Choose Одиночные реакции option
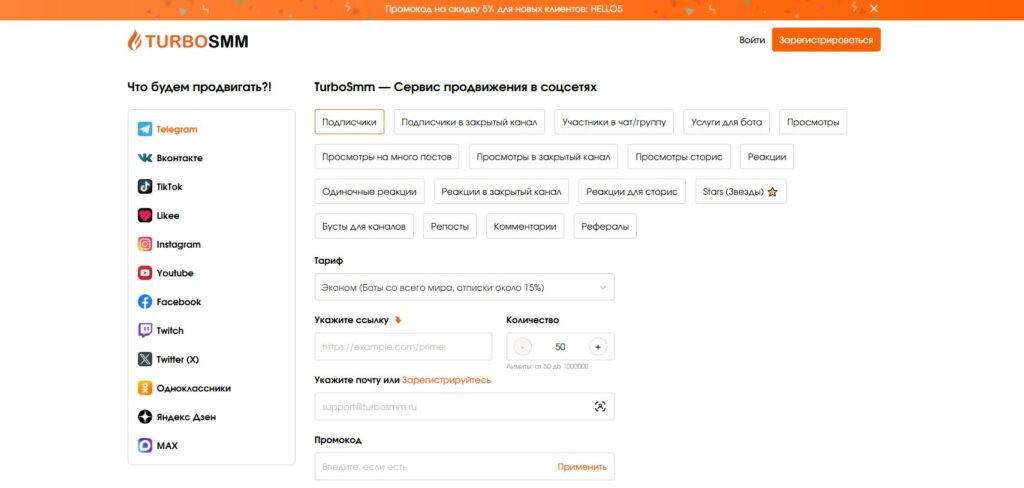The height and width of the screenshot is (488, 1024). click(370, 191)
